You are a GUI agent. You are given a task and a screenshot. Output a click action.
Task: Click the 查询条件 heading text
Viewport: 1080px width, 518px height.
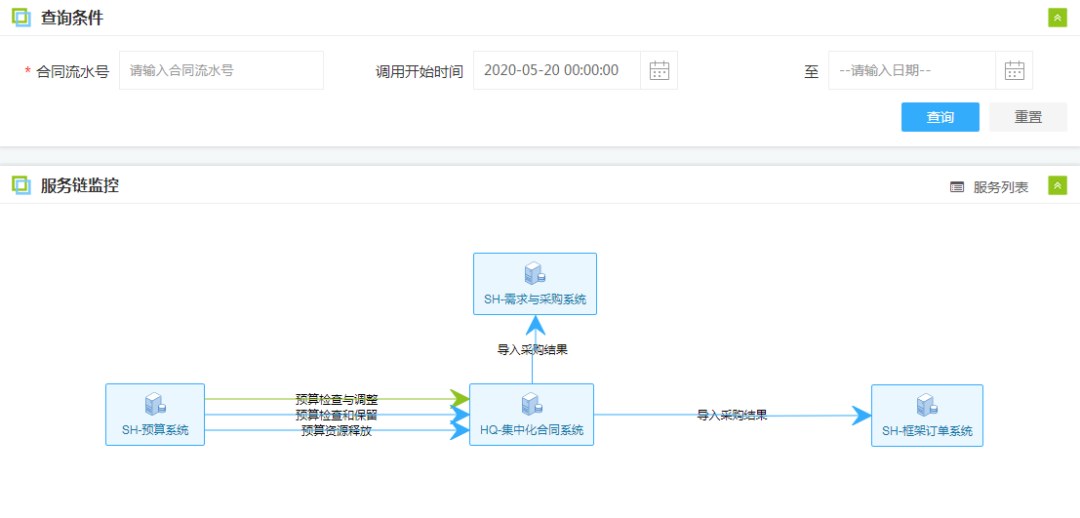tap(72, 18)
